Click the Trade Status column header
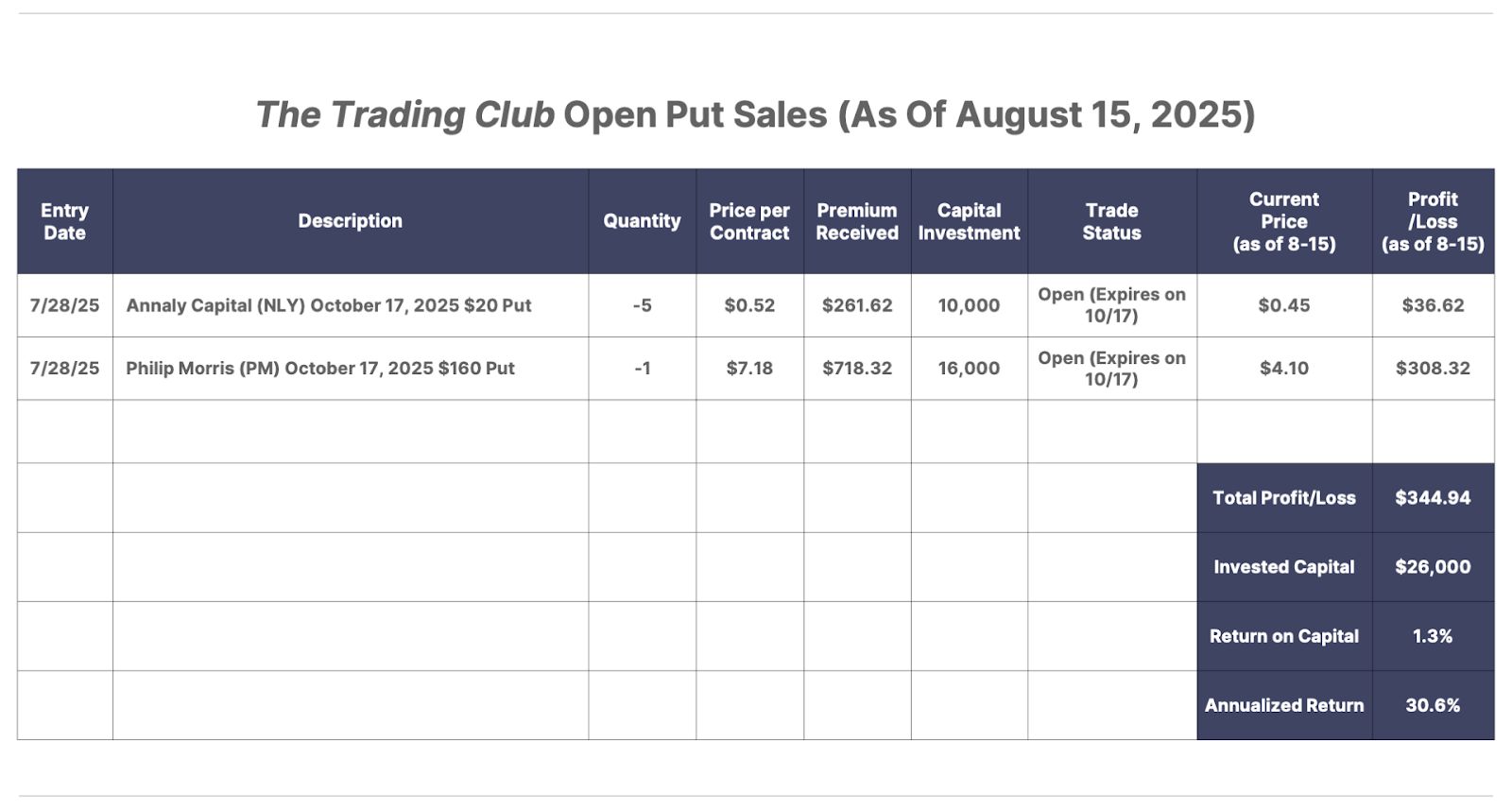This screenshot has height=811, width=1512. click(1112, 221)
